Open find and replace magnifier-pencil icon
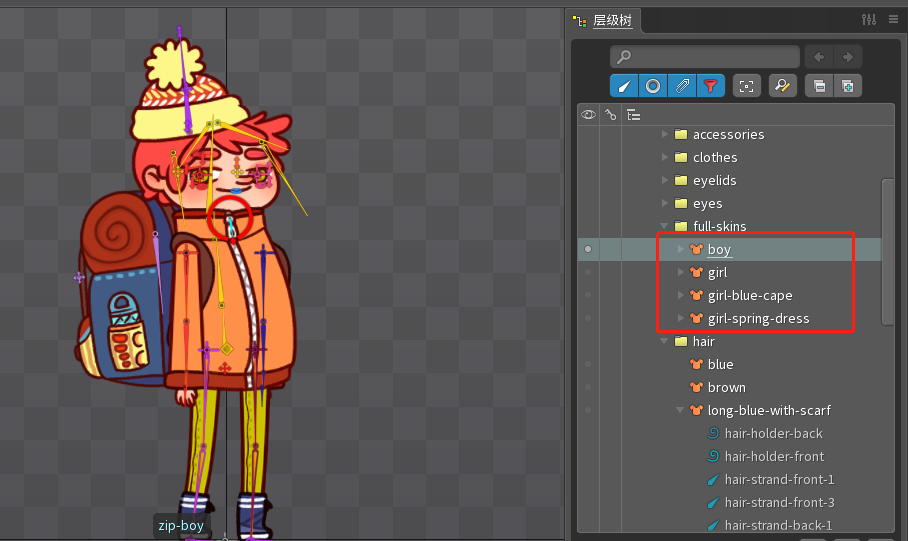Image resolution: width=908 pixels, height=541 pixels. click(782, 86)
